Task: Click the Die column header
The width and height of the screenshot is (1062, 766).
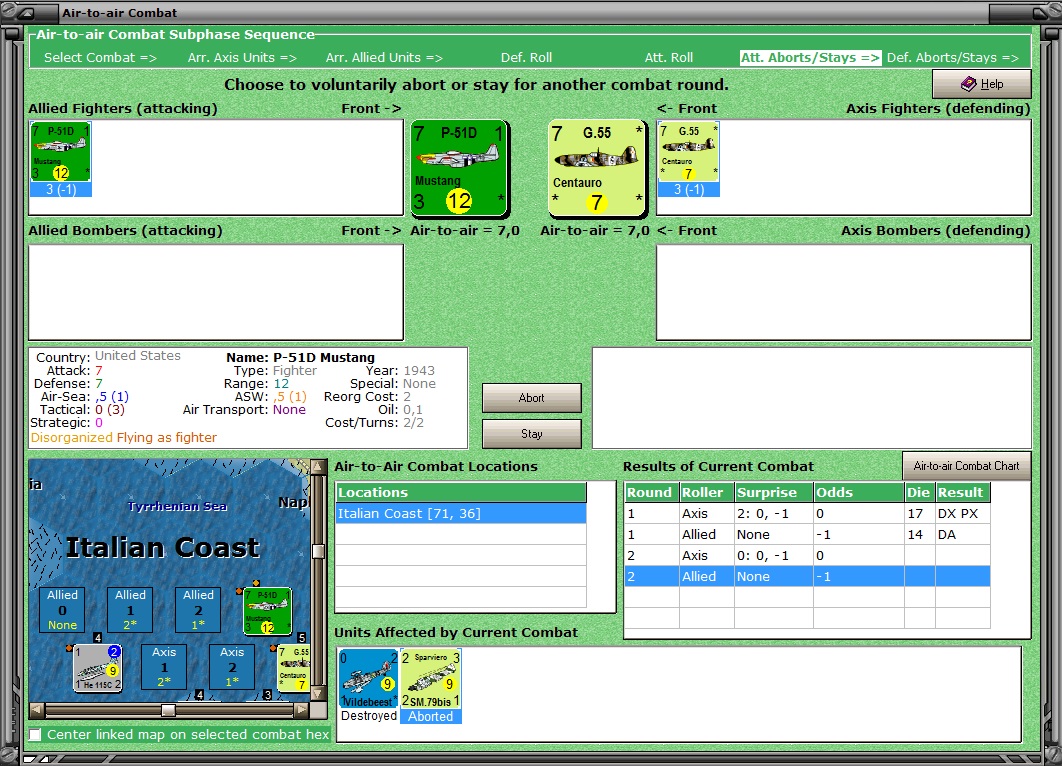Action: 920,492
